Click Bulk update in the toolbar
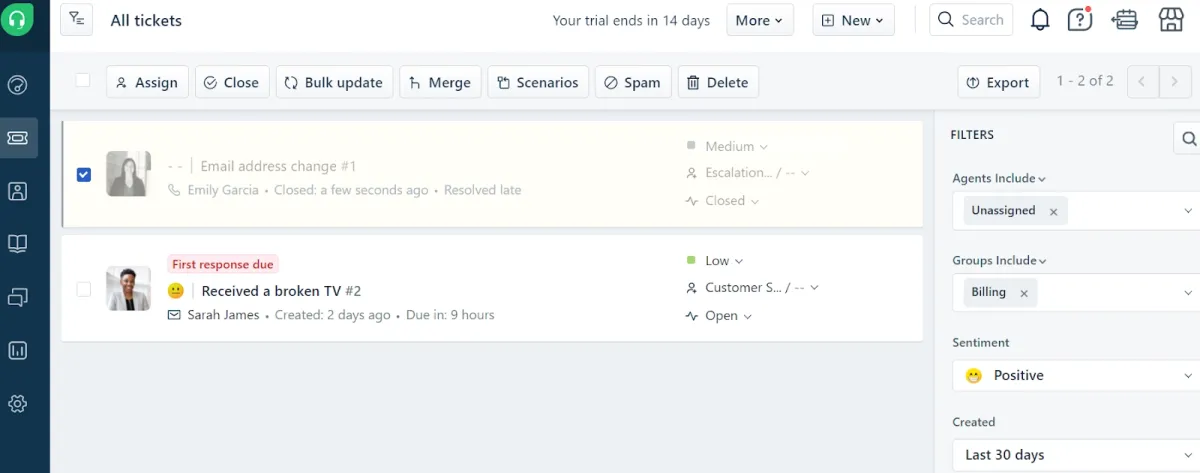The image size is (1200, 473). coord(333,82)
